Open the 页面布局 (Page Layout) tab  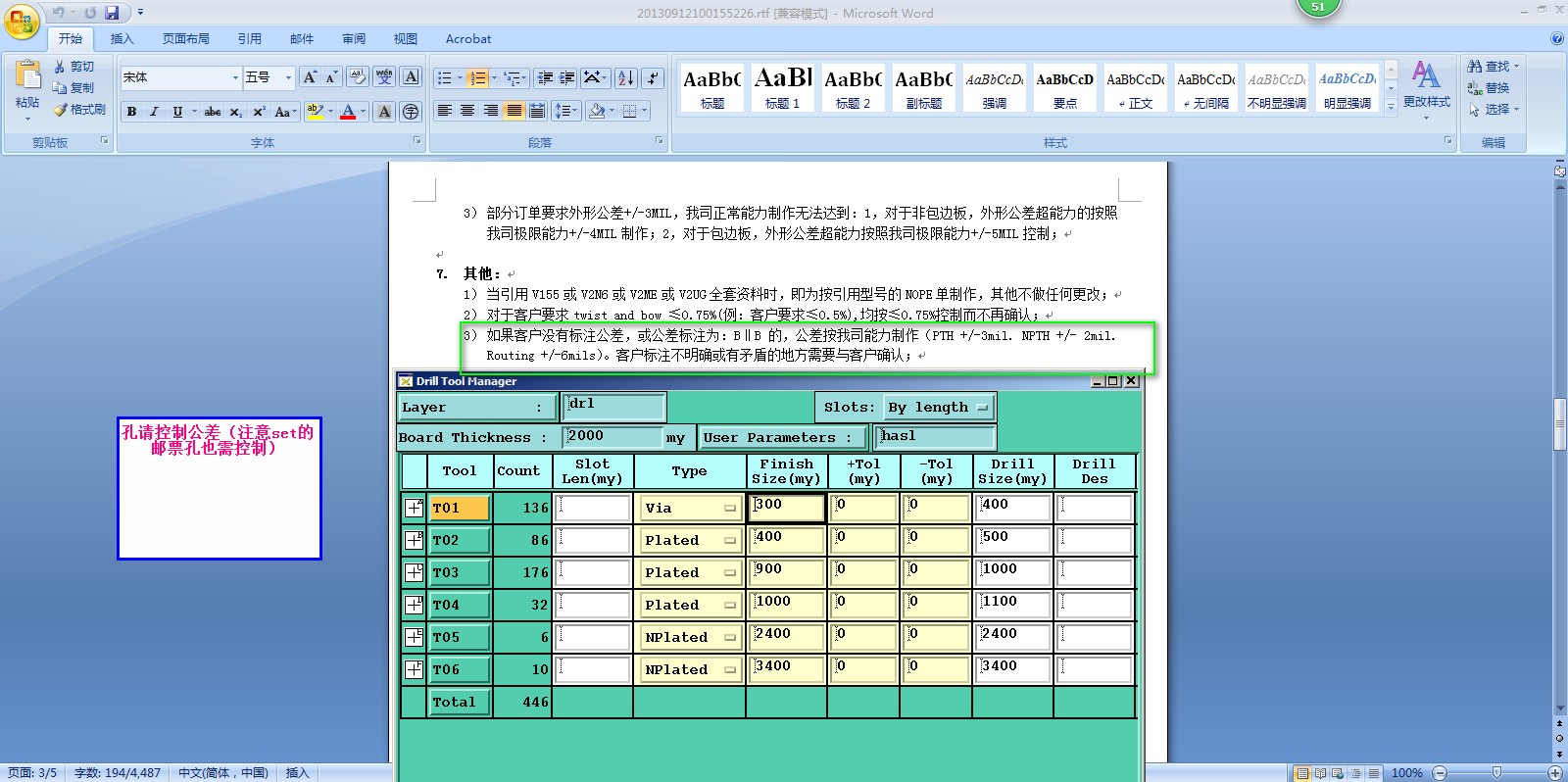186,39
